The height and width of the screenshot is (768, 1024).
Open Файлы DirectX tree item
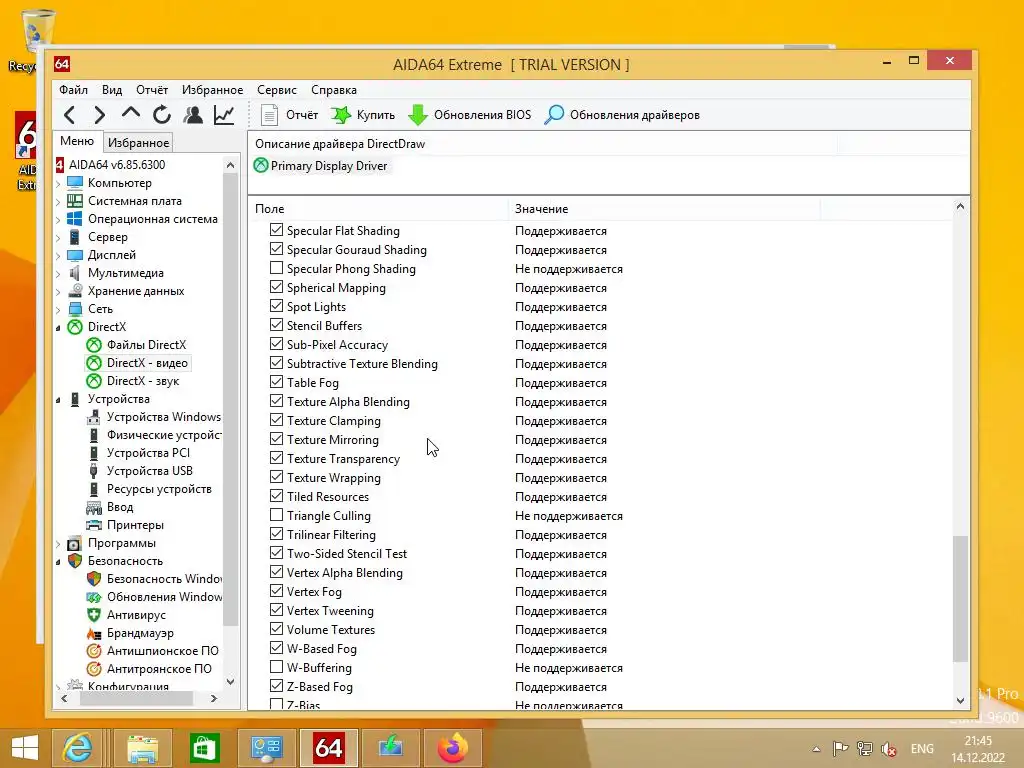(x=146, y=345)
